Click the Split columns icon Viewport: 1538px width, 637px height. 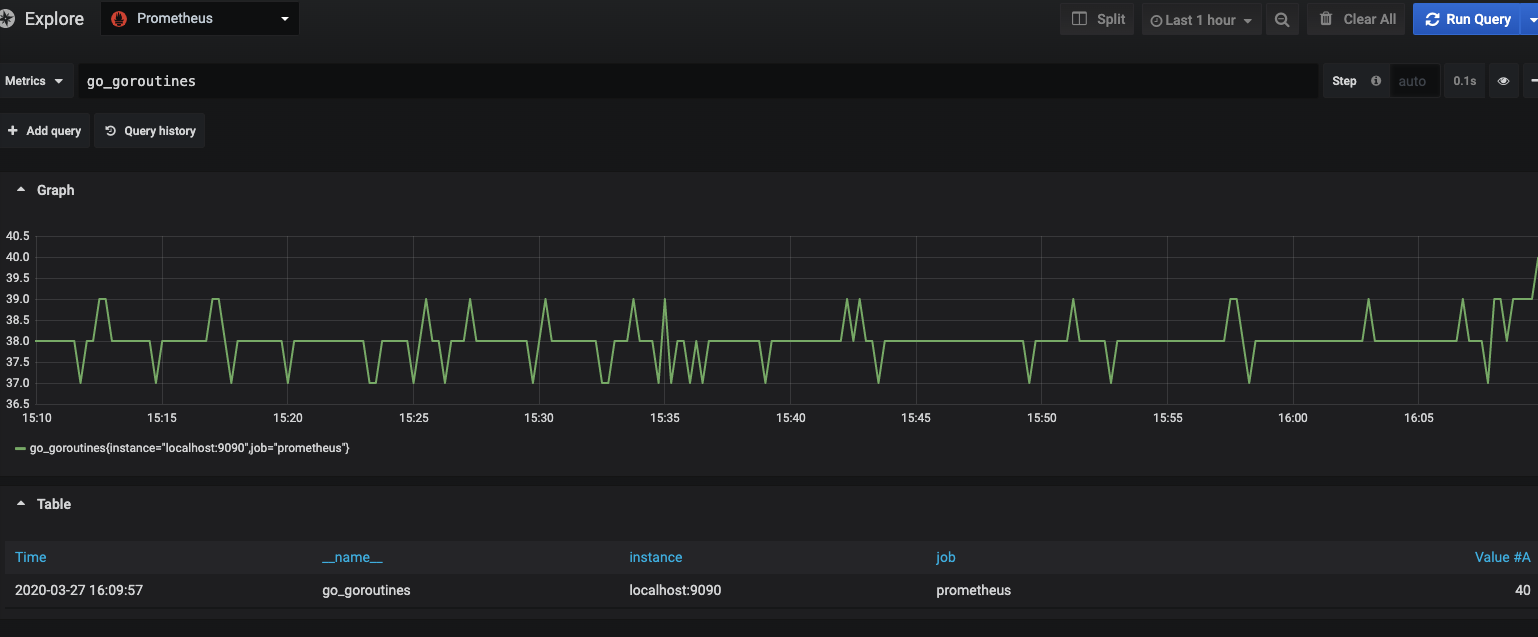(1079, 19)
